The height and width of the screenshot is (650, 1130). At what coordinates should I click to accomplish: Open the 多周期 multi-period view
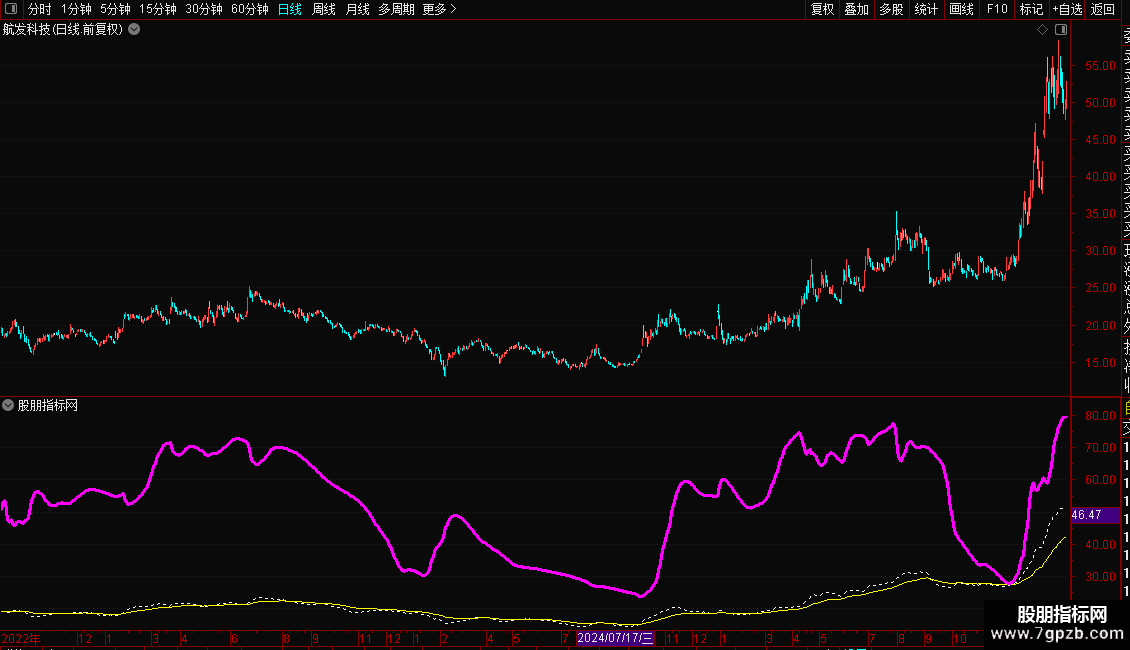(x=396, y=9)
